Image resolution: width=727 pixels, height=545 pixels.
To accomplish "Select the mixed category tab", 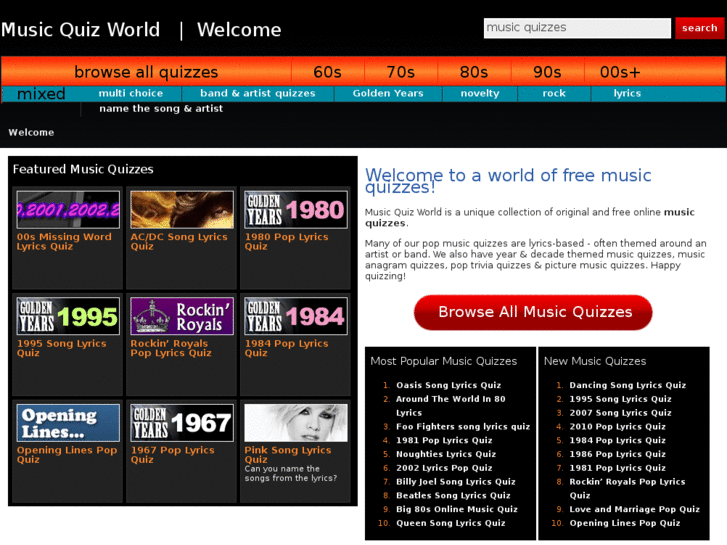I will 41,94.
